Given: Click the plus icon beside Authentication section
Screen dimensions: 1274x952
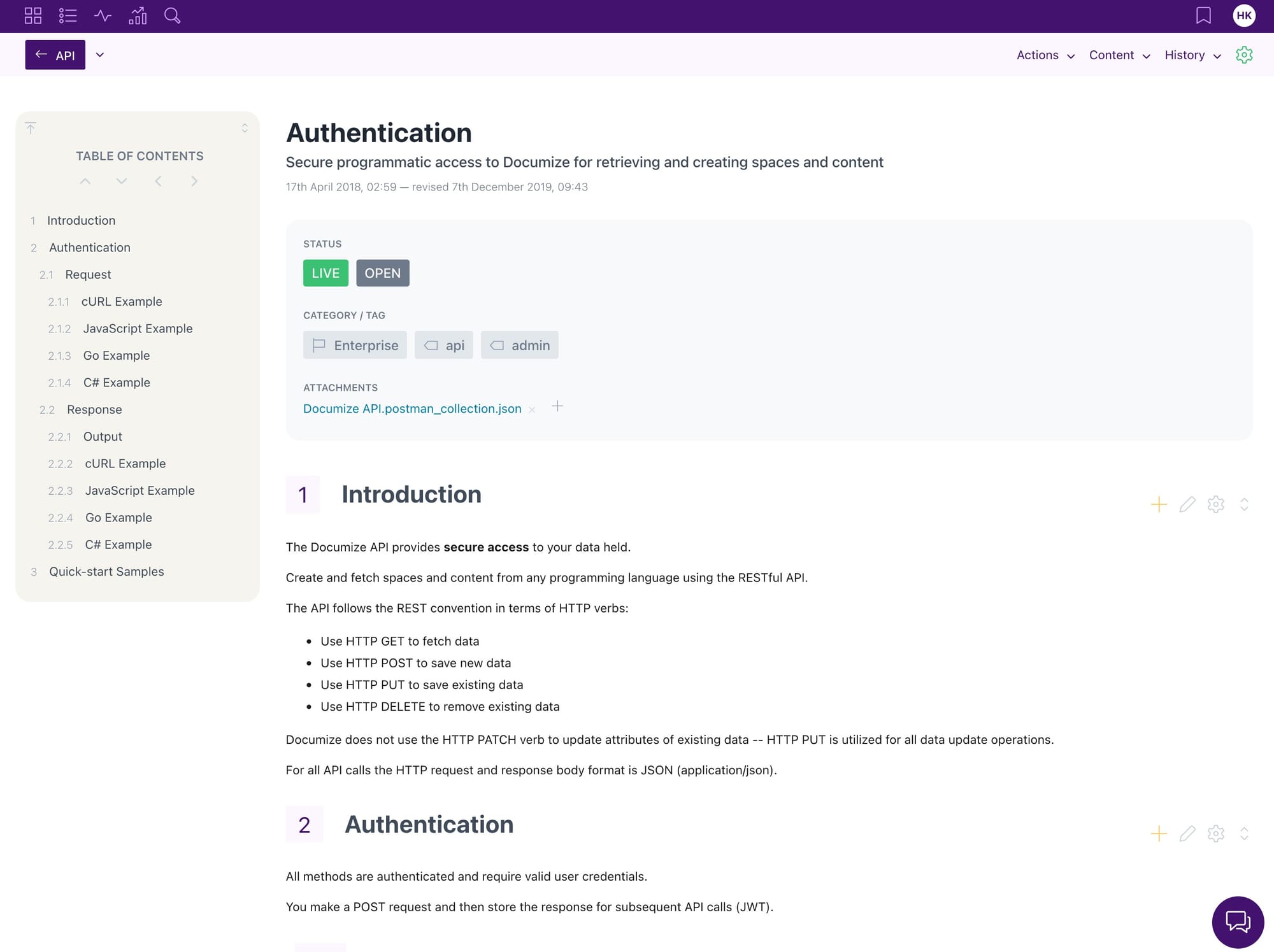Looking at the screenshot, I should pyautogui.click(x=1159, y=834).
